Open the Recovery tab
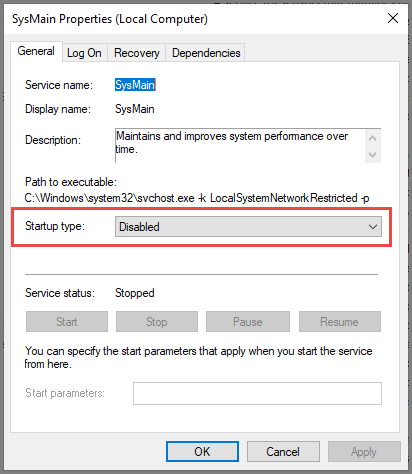 coord(137,53)
